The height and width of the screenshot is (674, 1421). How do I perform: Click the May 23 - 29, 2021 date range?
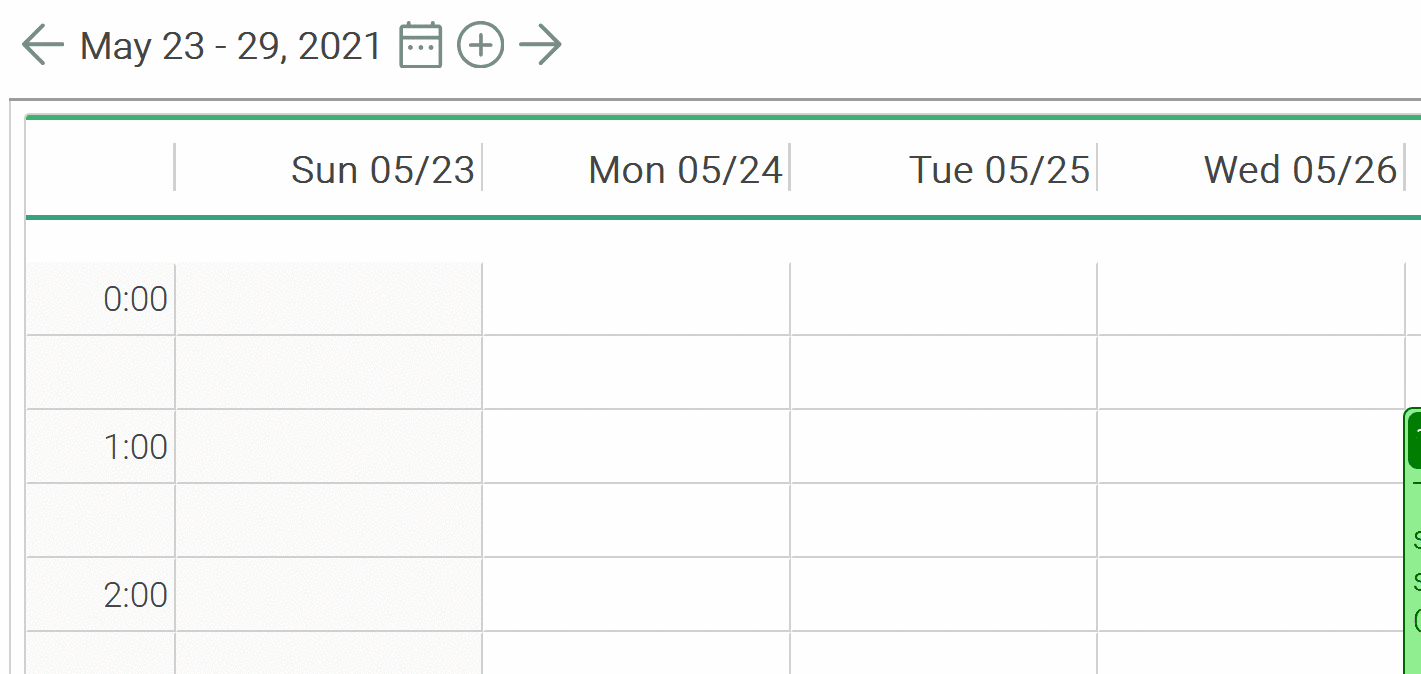pyautogui.click(x=231, y=46)
